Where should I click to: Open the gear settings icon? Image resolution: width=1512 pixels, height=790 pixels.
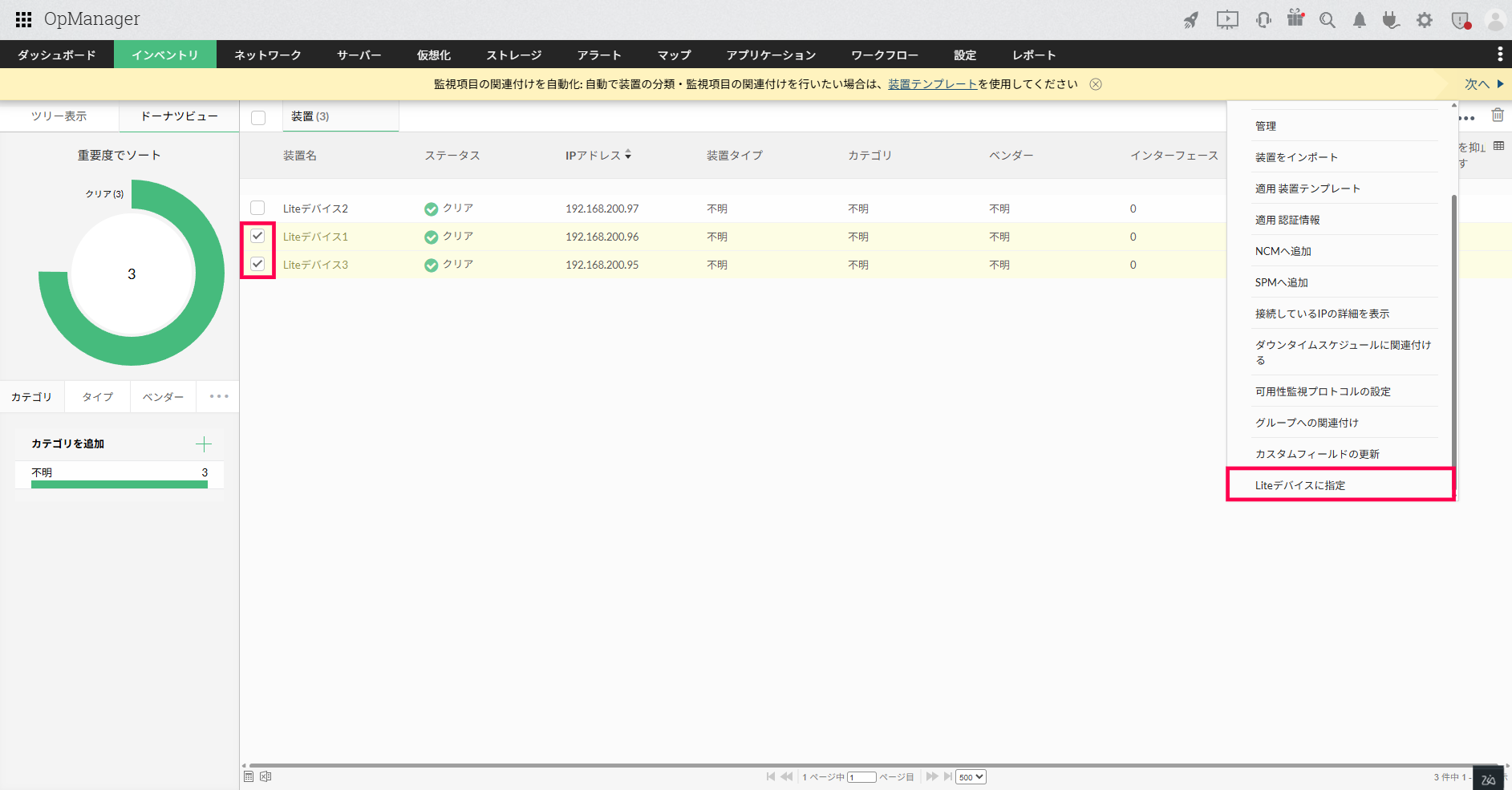1424,20
